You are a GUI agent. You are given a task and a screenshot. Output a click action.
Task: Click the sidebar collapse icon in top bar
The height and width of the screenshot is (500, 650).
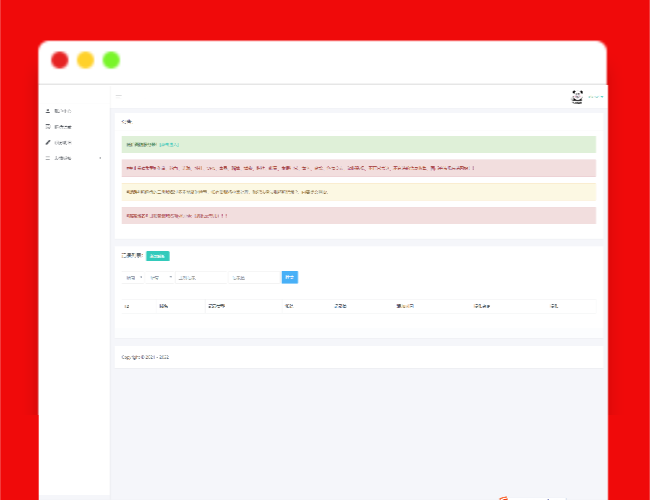(119, 96)
